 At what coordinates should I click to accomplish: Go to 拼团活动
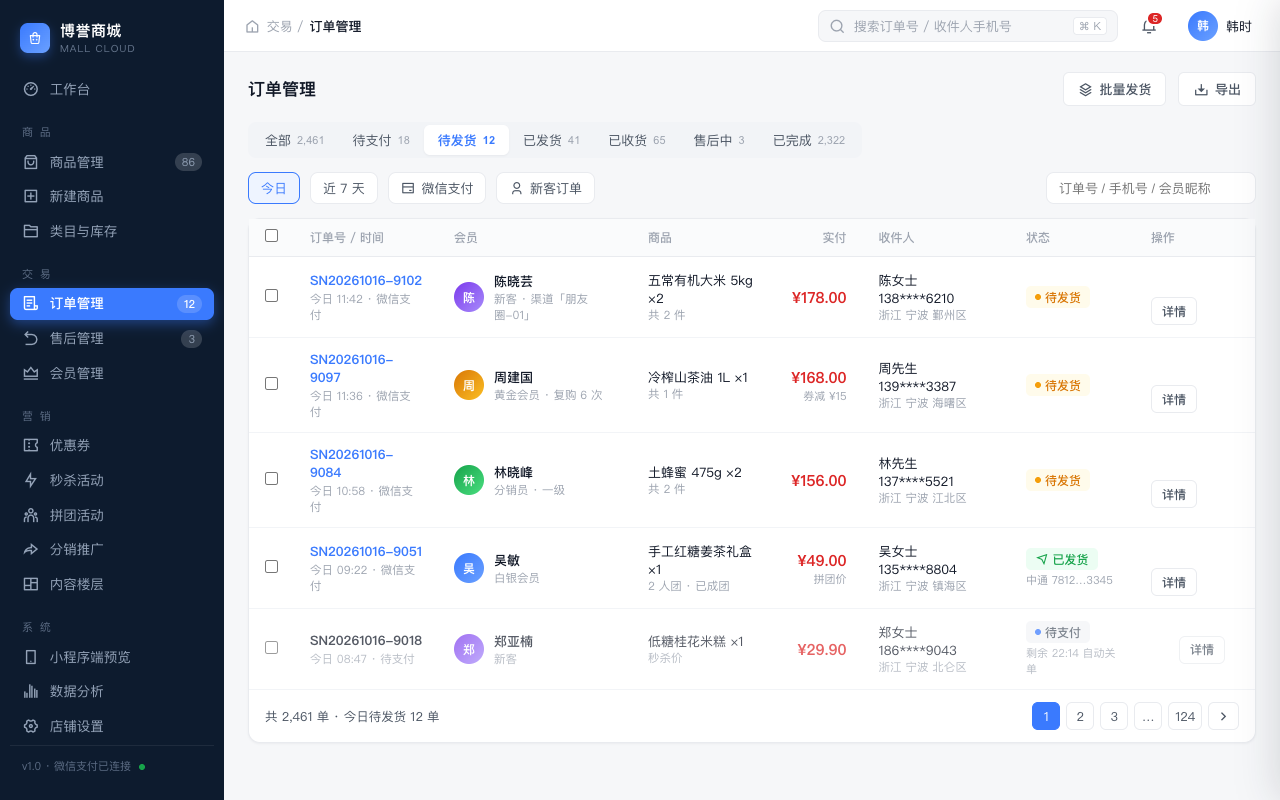pyautogui.click(x=112, y=515)
